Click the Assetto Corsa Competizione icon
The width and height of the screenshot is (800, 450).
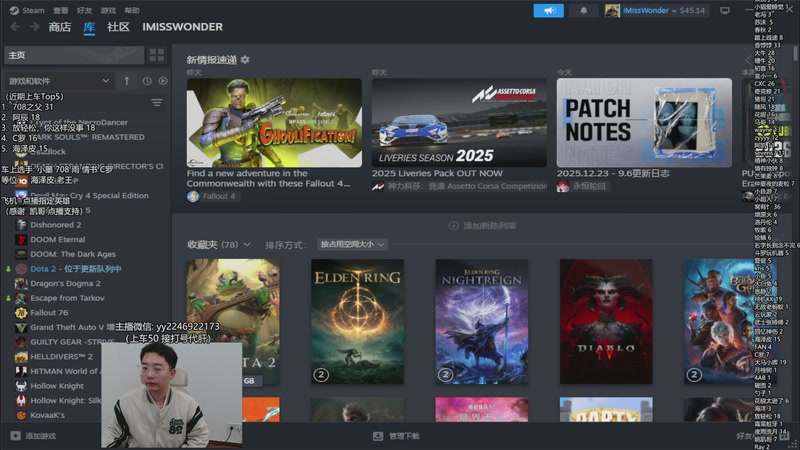click(x=378, y=186)
